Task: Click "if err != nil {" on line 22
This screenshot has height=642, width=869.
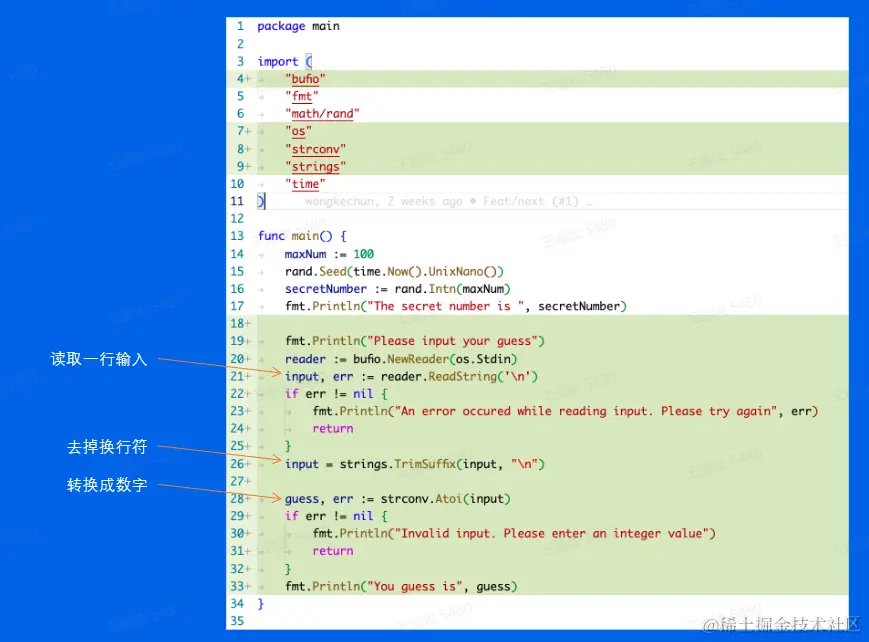Action: [x=336, y=394]
